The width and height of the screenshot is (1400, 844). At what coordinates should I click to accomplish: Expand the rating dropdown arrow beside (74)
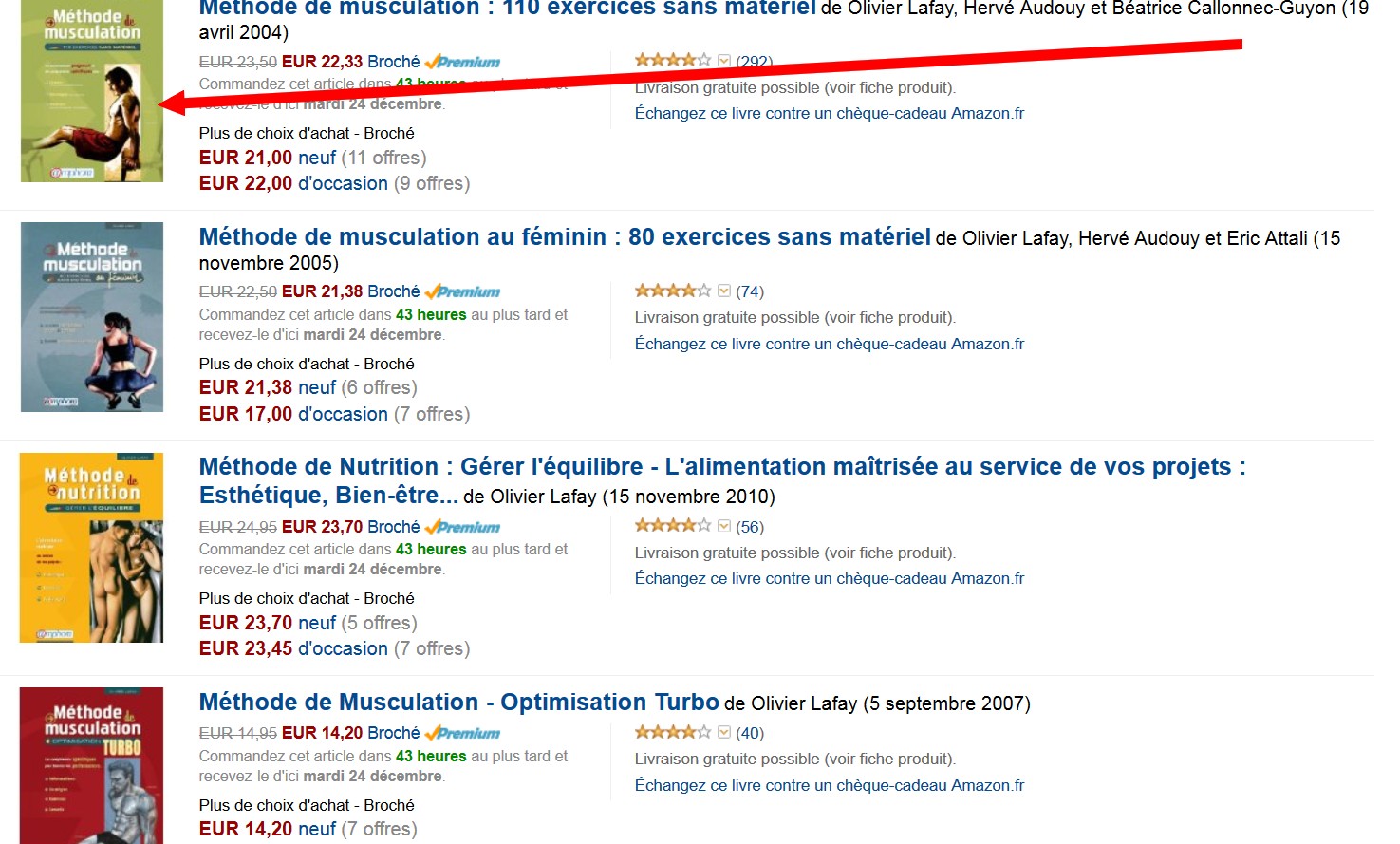(724, 291)
